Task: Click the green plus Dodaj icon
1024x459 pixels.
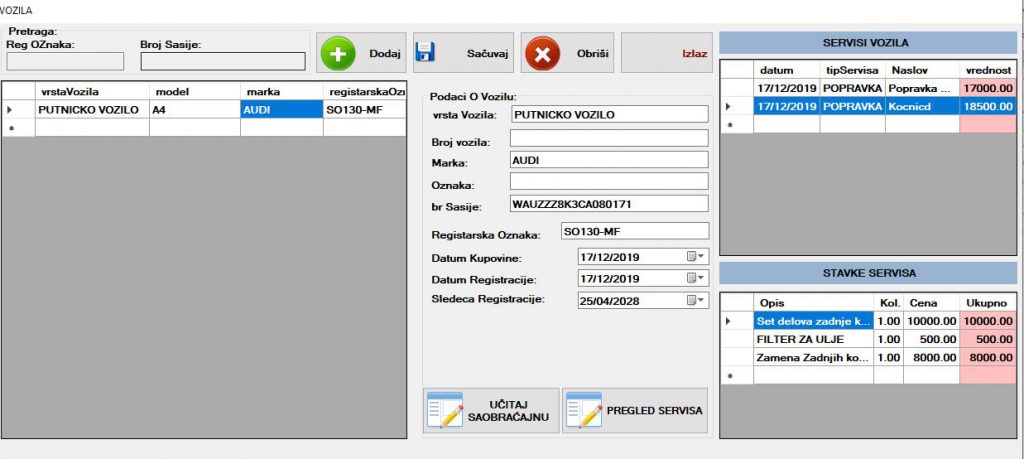Action: (x=338, y=53)
